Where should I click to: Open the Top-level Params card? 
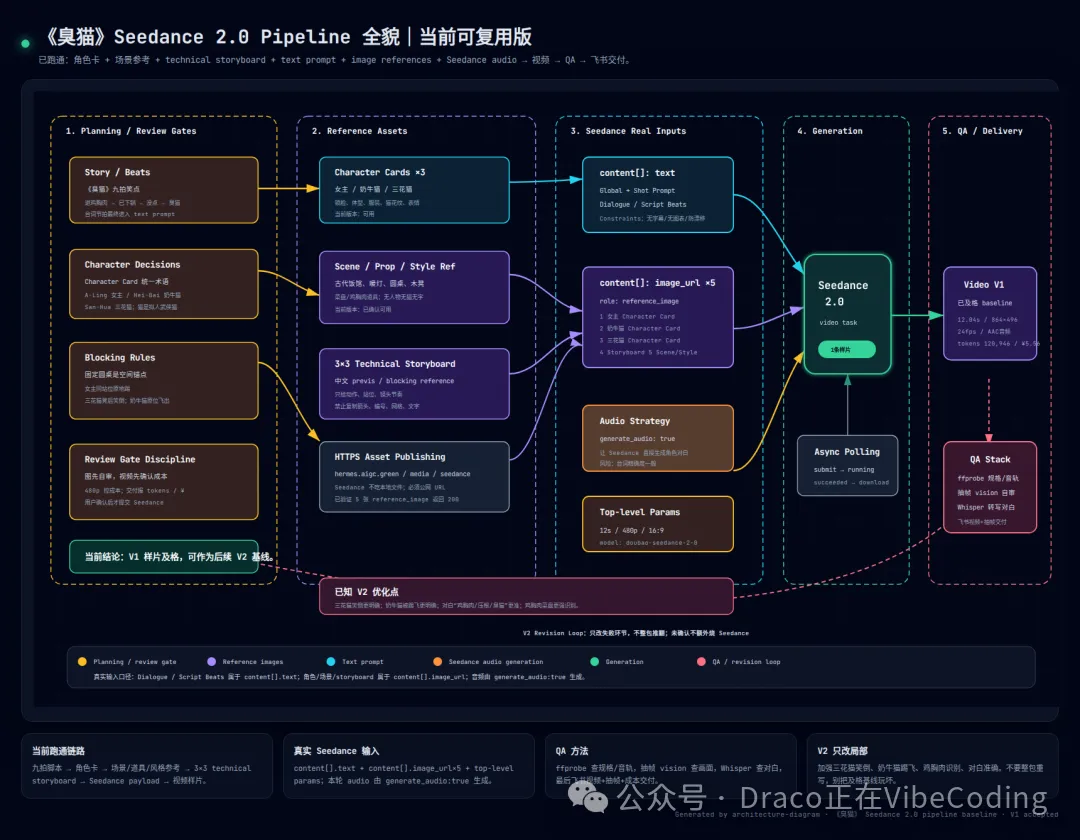[x=658, y=524]
